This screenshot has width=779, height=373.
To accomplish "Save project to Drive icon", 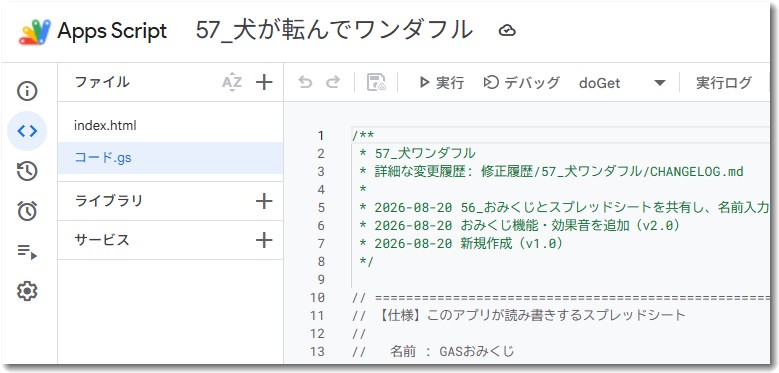I will click(x=376, y=82).
